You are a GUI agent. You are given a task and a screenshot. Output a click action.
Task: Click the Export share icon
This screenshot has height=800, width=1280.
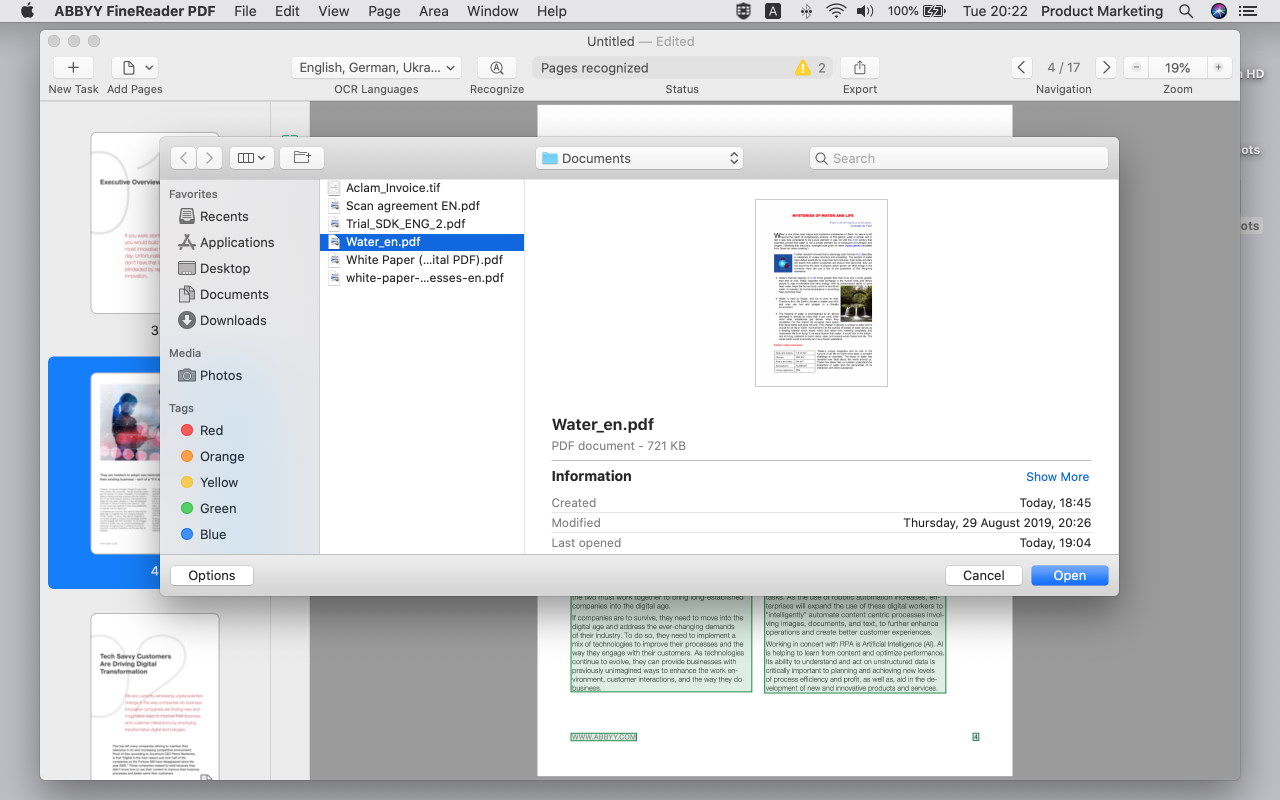click(860, 67)
